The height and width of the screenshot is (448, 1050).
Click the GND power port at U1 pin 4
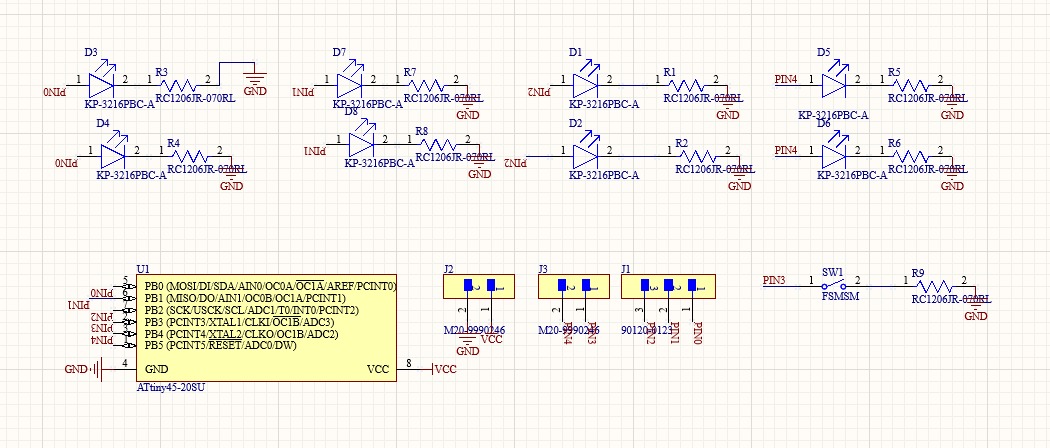pyautogui.click(x=85, y=369)
